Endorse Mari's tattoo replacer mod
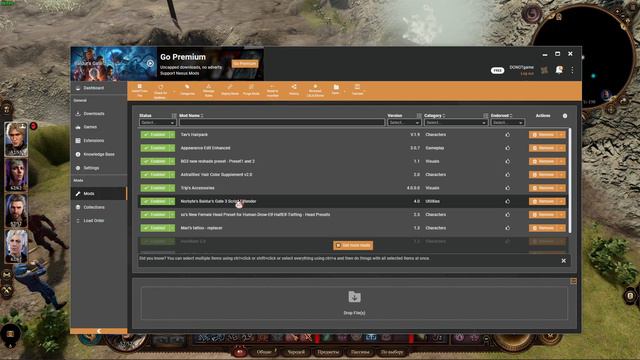 tap(507, 228)
